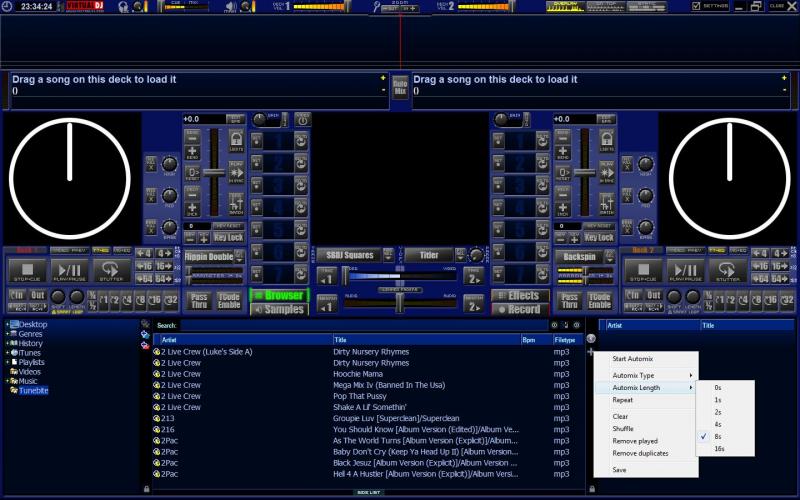Click the left deck sync arrow button

(236, 172)
